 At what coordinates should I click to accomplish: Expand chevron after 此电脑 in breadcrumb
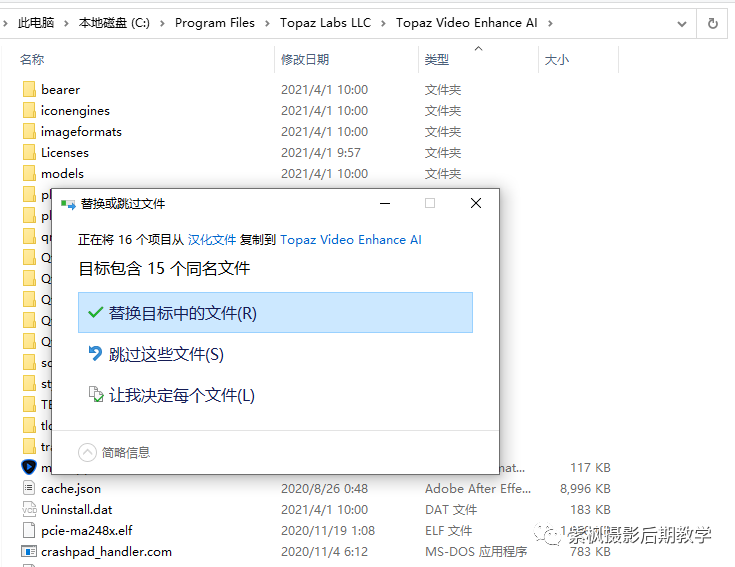coord(66,23)
